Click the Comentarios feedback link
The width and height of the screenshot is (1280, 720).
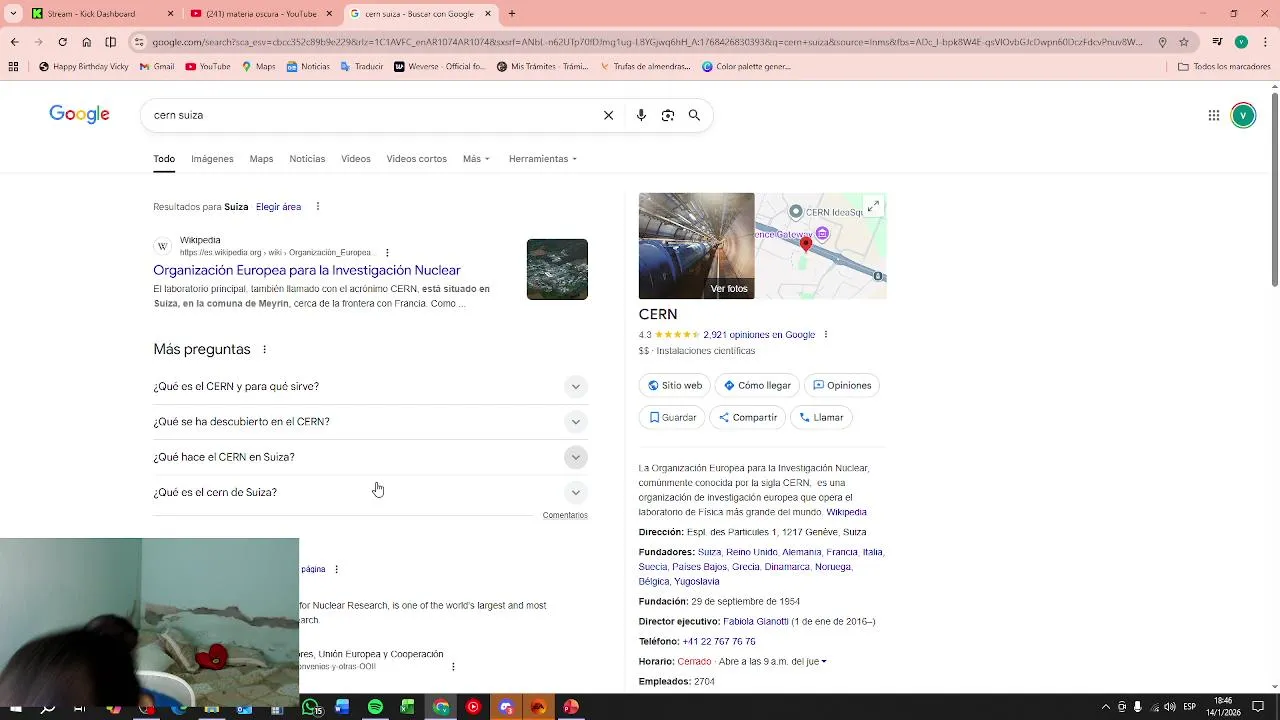point(565,515)
